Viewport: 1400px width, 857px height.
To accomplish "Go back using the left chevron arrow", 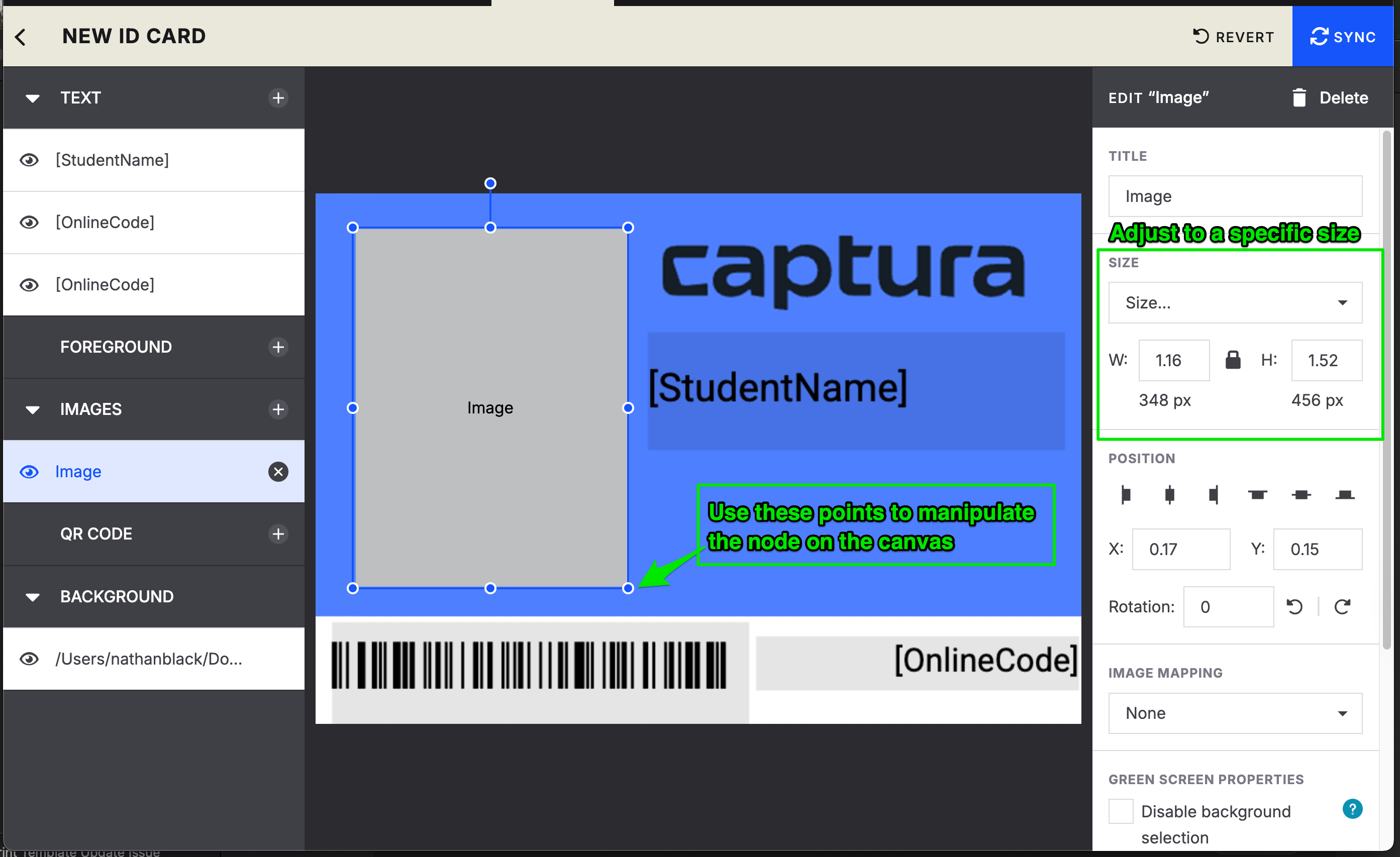I will point(21,37).
